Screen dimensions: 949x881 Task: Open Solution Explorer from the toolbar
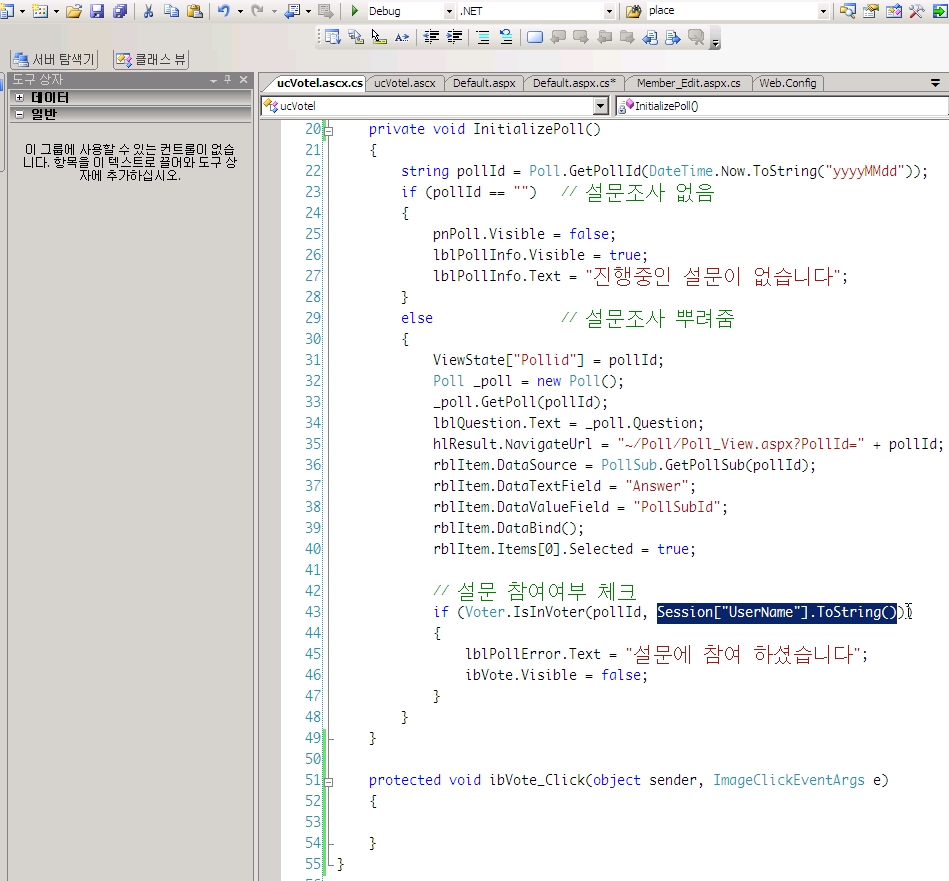[847, 11]
